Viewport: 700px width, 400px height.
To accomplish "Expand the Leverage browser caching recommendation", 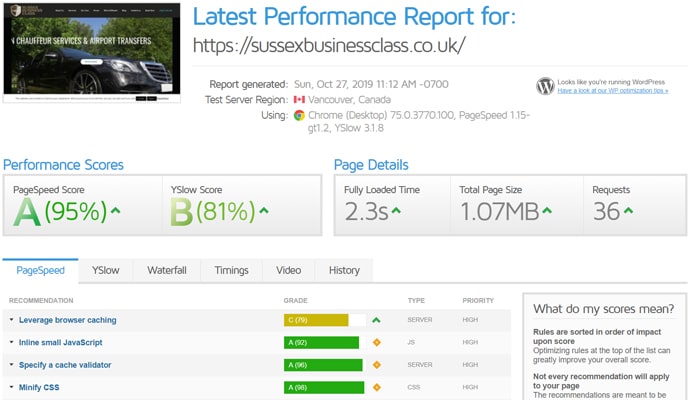I will tap(66, 320).
